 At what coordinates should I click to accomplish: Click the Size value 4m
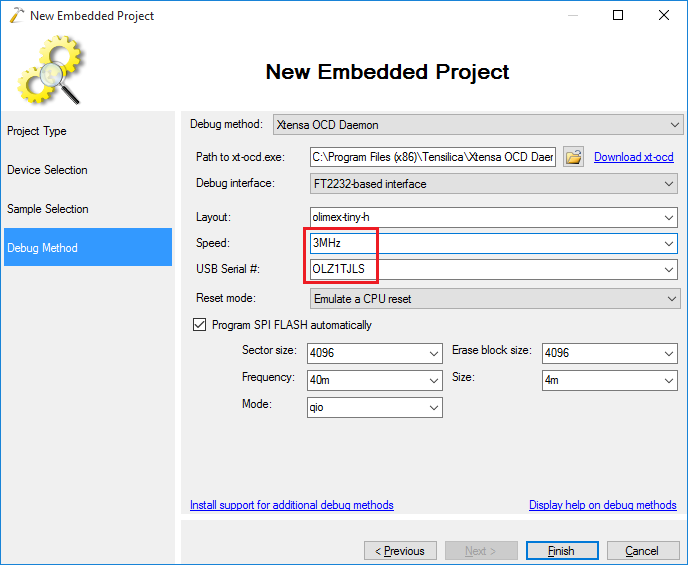(x=552, y=380)
